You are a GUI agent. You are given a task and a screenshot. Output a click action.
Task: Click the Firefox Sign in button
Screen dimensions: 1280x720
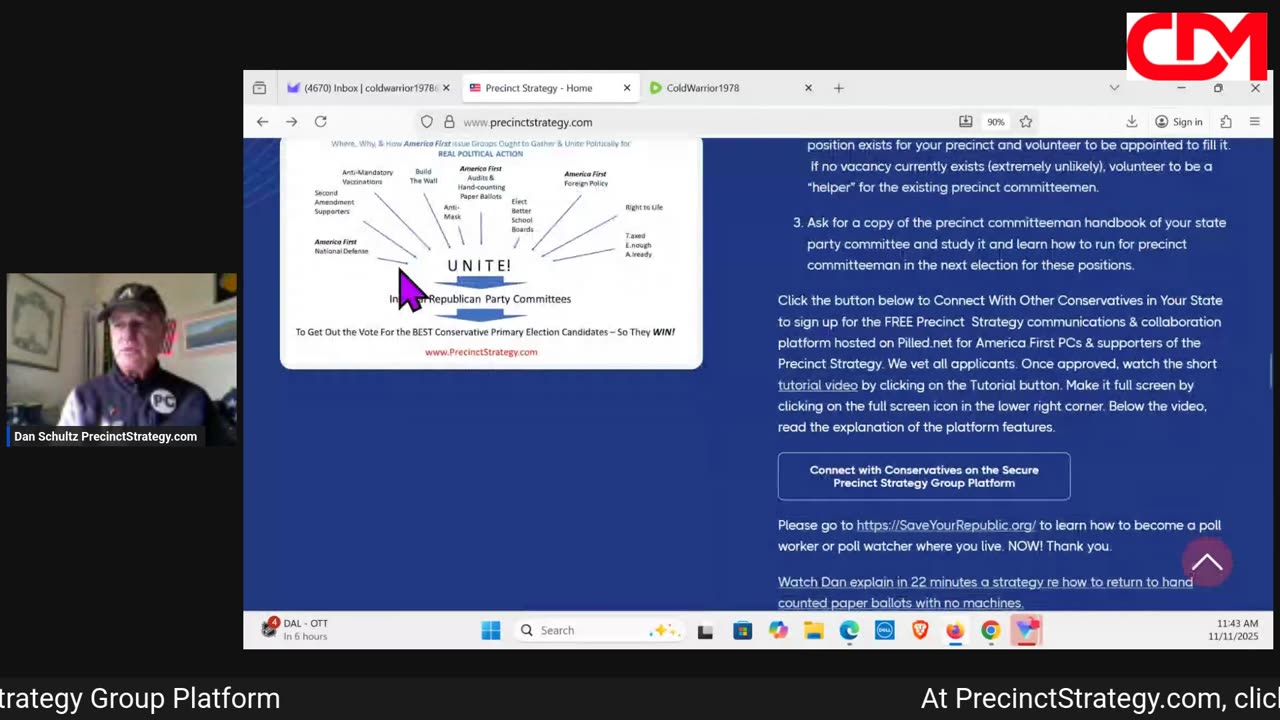click(x=1179, y=122)
